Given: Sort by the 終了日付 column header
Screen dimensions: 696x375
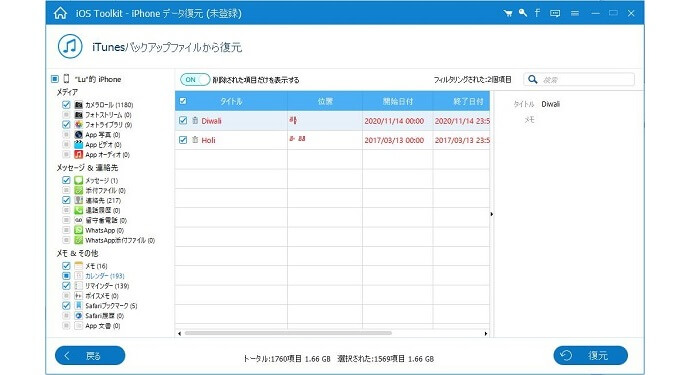Looking at the screenshot, I should coord(462,101).
